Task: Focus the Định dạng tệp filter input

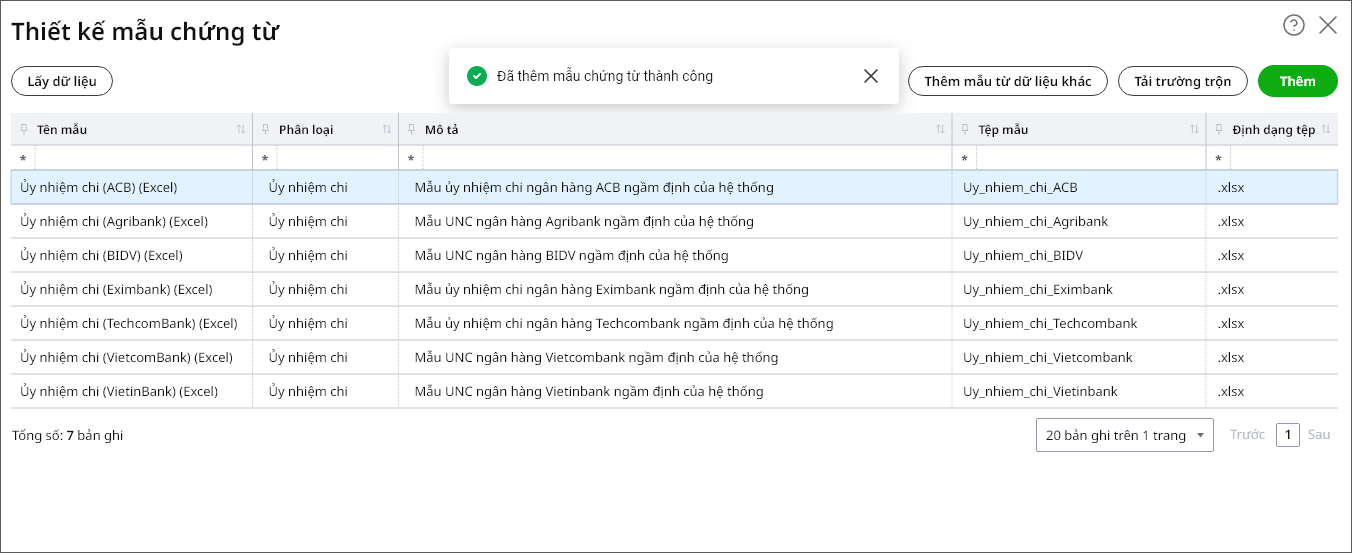Action: 1284,159
